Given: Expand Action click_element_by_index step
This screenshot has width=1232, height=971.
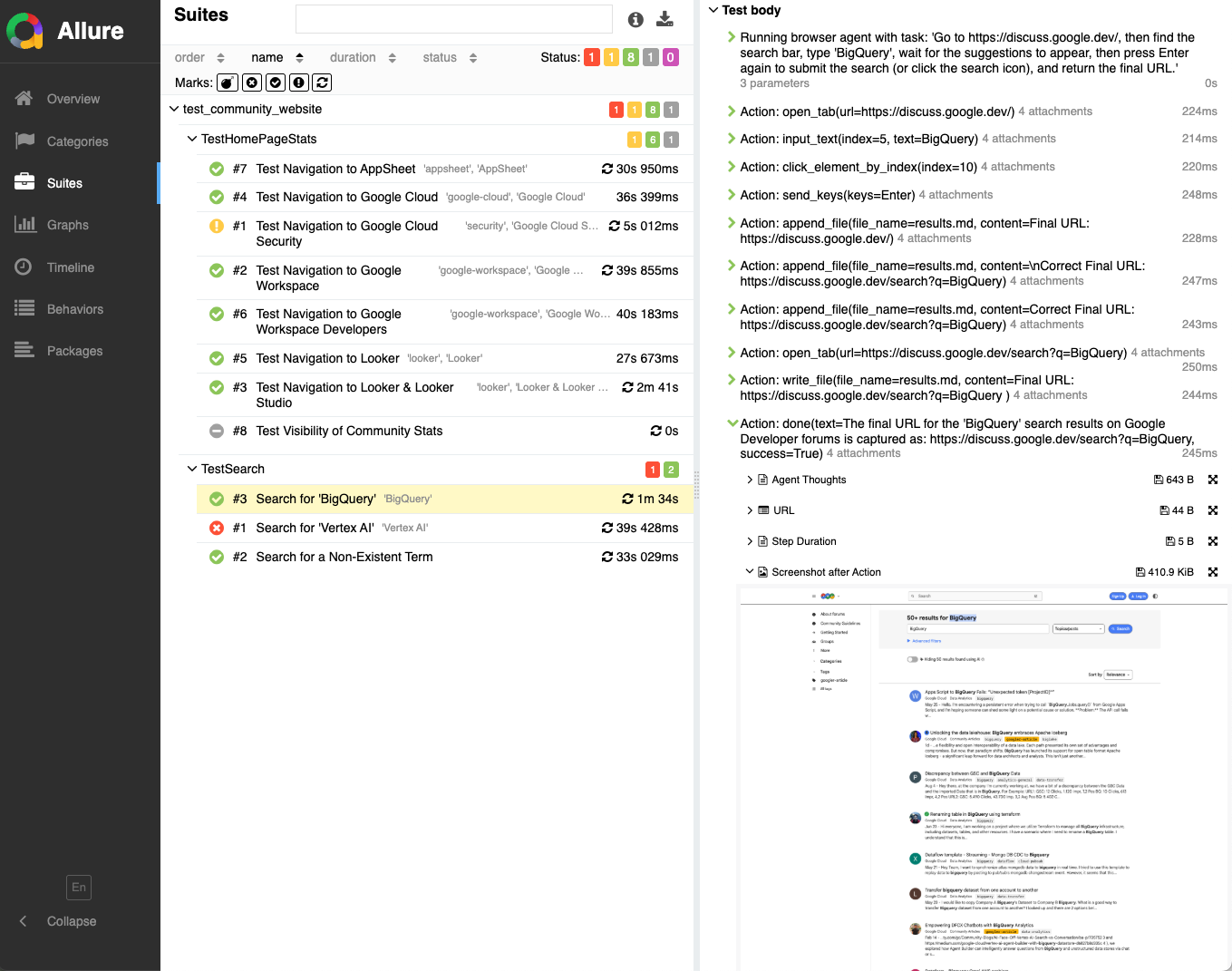Looking at the screenshot, I should pyautogui.click(x=732, y=167).
